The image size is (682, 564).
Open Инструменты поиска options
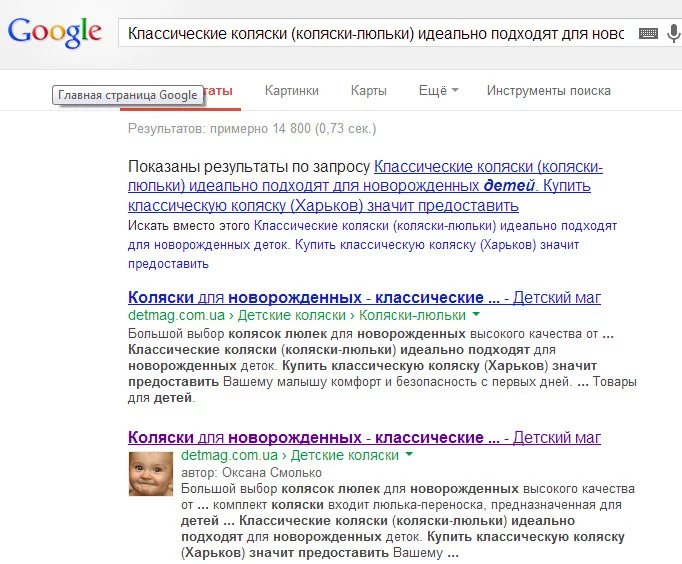click(x=549, y=90)
